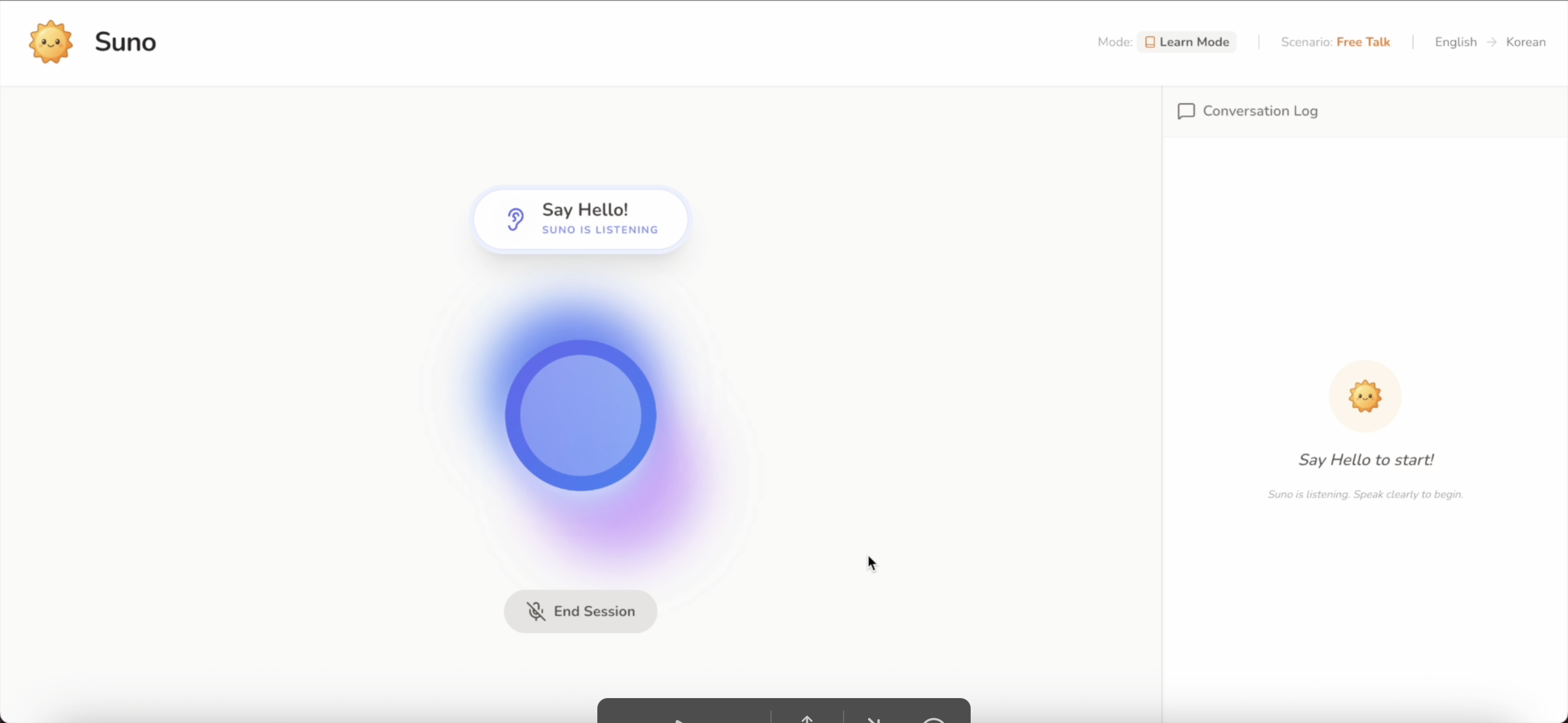This screenshot has width=1568, height=723.
Task: Click the Conversation Log chat bubble icon
Action: click(1186, 111)
